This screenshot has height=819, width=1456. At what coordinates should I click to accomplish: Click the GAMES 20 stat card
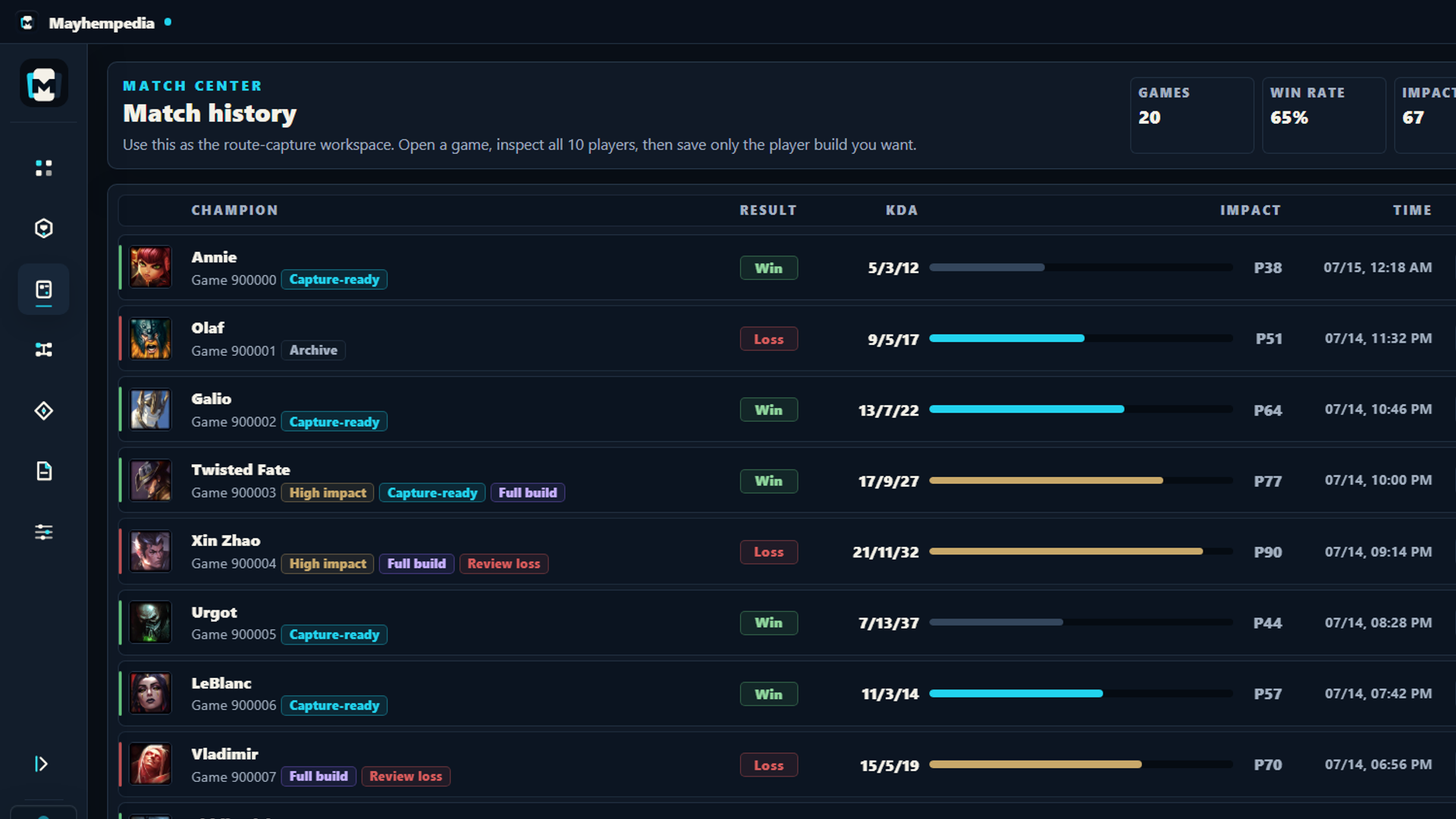tap(1191, 115)
